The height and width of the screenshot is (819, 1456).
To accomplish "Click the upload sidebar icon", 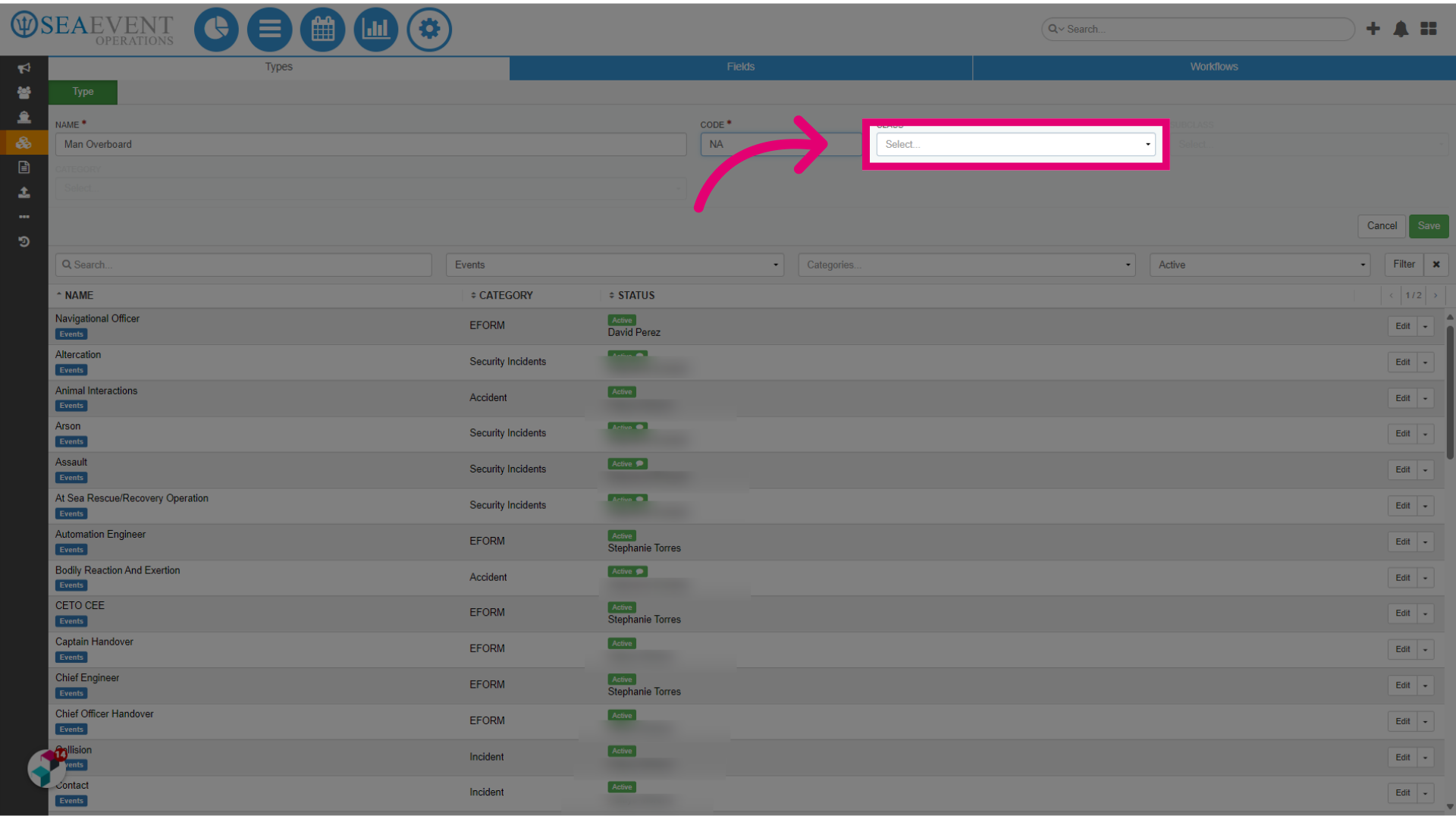I will pyautogui.click(x=24, y=192).
